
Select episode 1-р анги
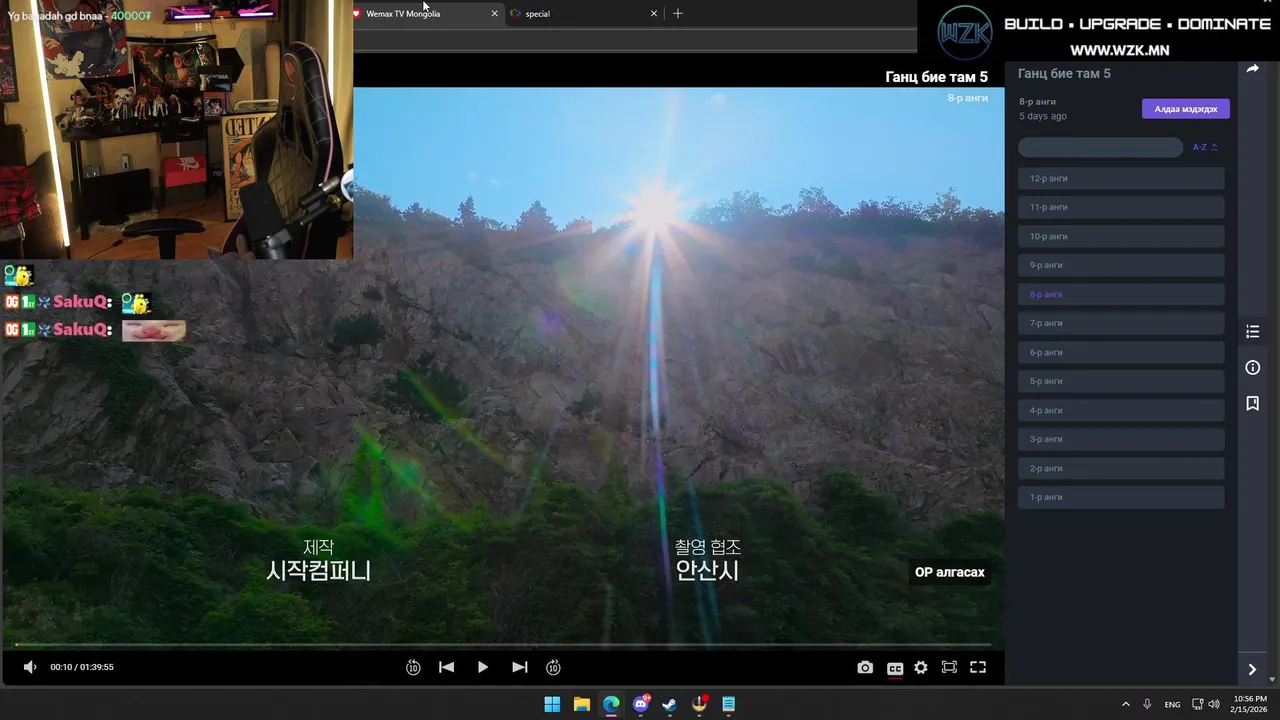[x=1121, y=498]
